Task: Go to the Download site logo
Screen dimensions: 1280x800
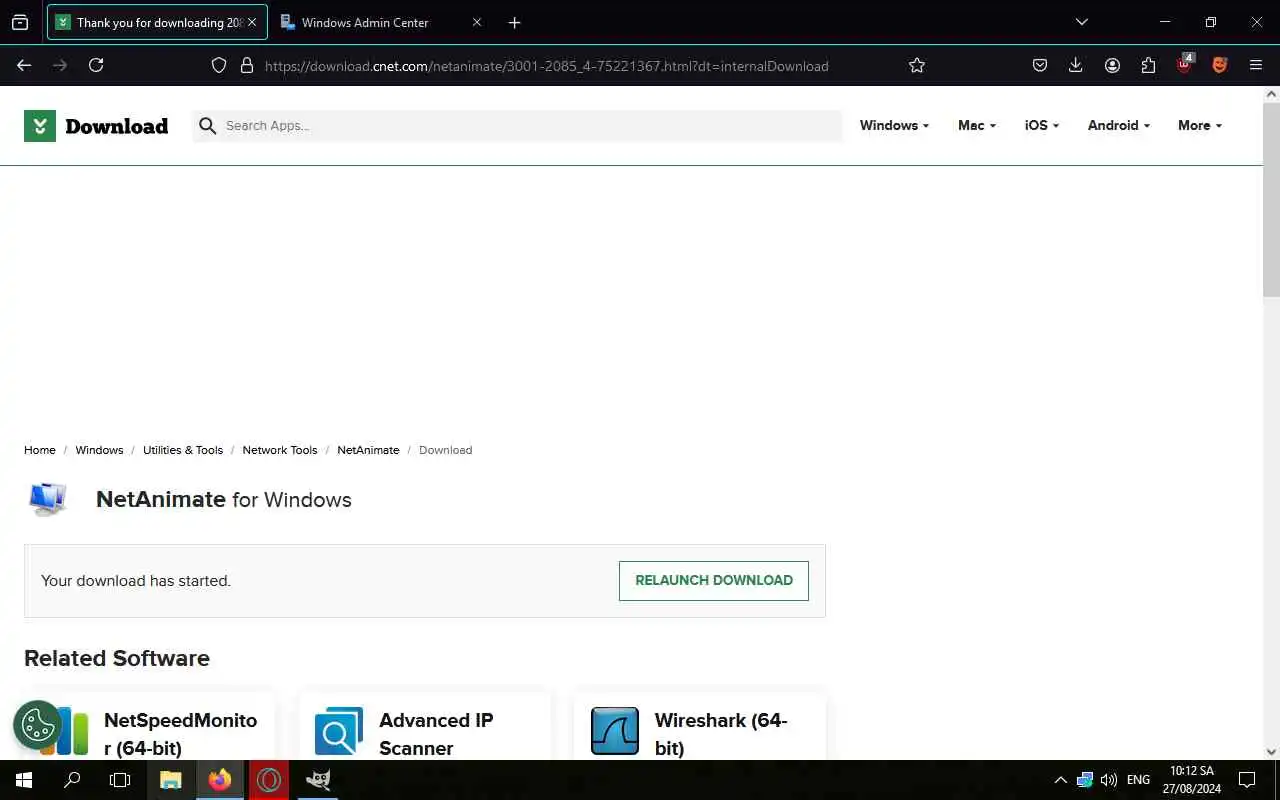Action: click(96, 126)
